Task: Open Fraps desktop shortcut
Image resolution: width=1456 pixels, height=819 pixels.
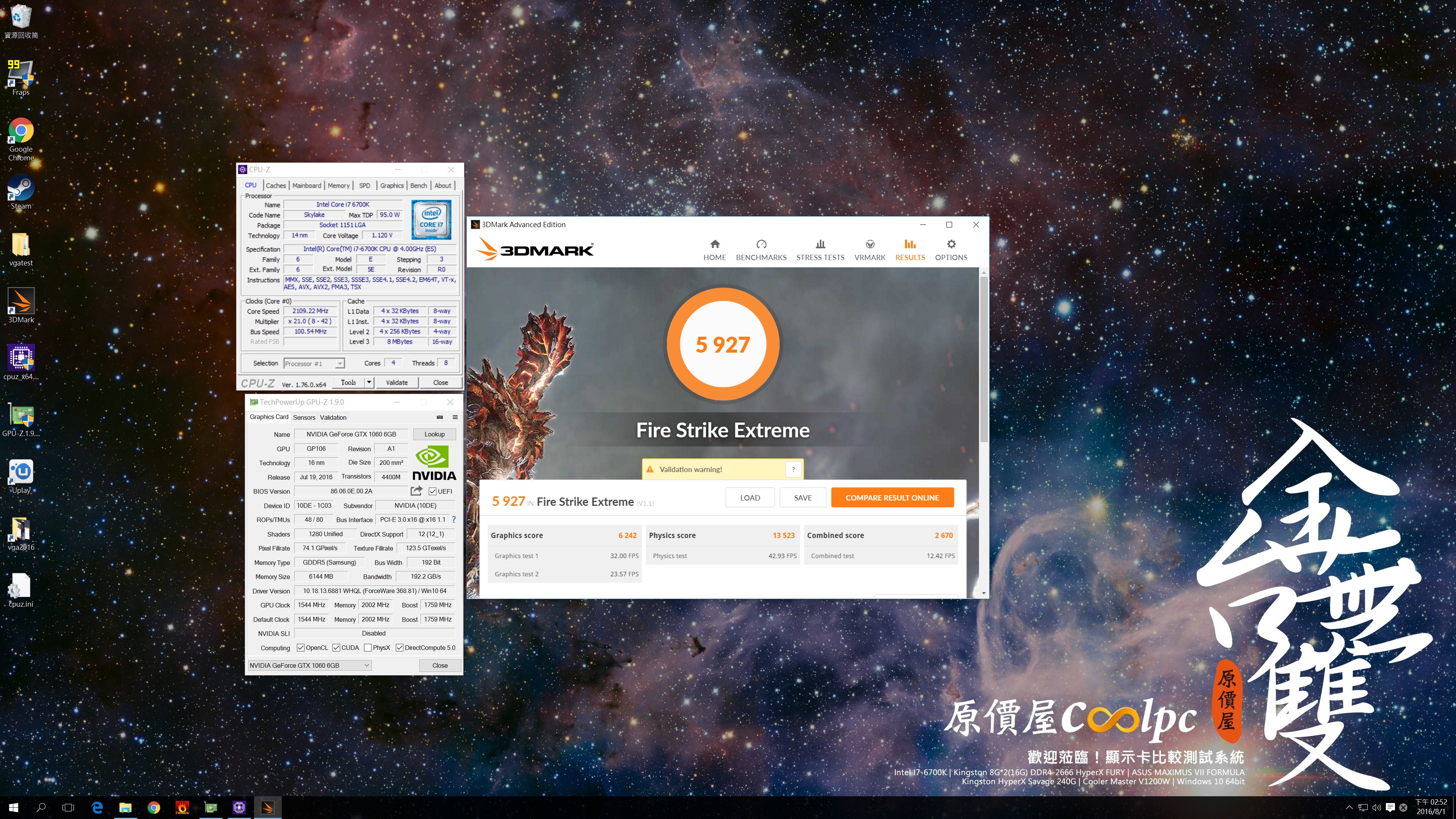Action: coord(21,78)
